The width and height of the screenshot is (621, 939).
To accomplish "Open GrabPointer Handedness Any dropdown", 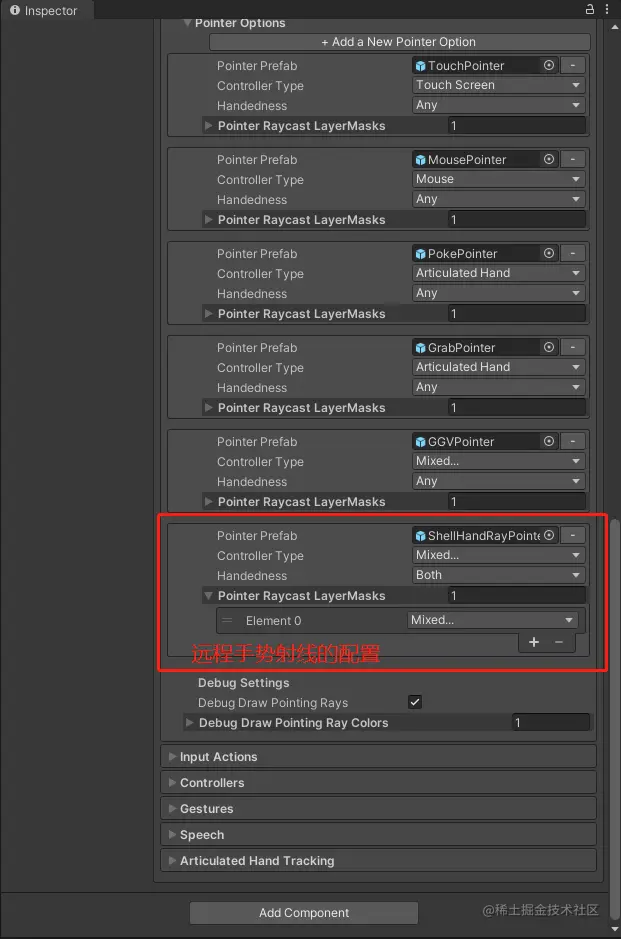I will [498, 387].
